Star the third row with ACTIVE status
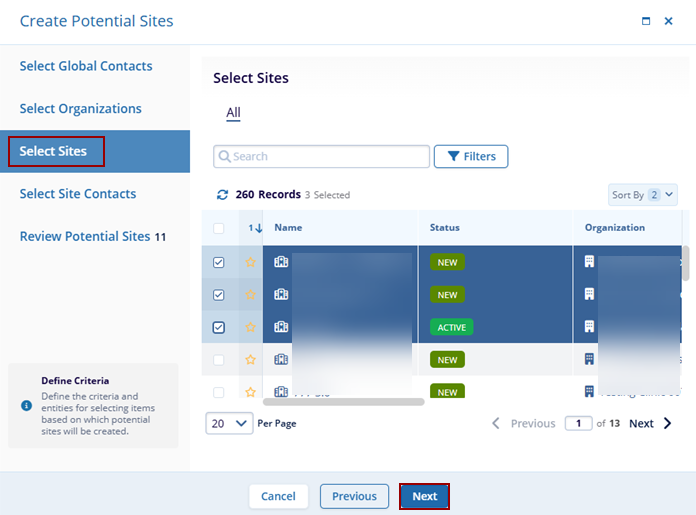The image size is (696, 515). coord(250,327)
